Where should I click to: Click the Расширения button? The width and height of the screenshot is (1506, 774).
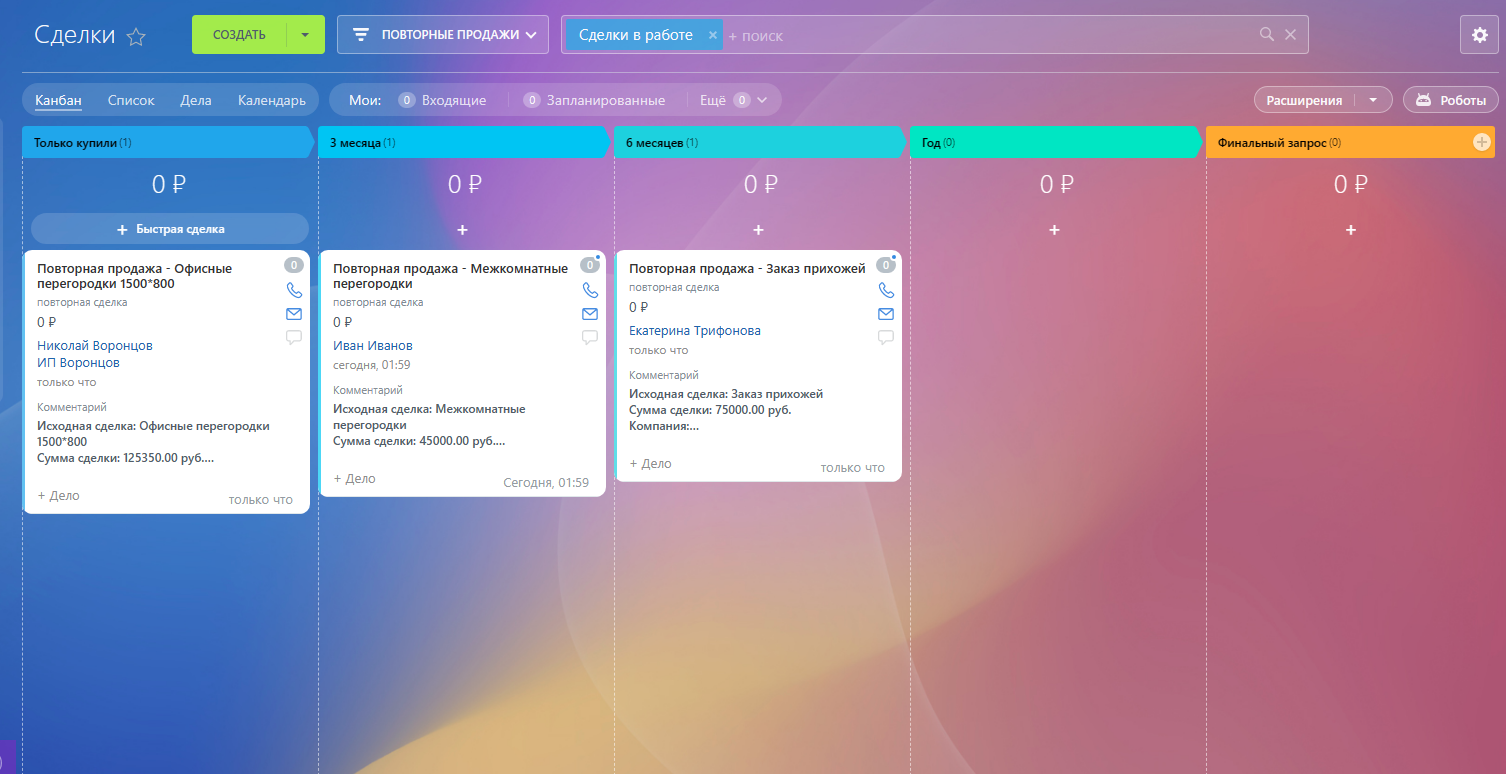point(1304,100)
